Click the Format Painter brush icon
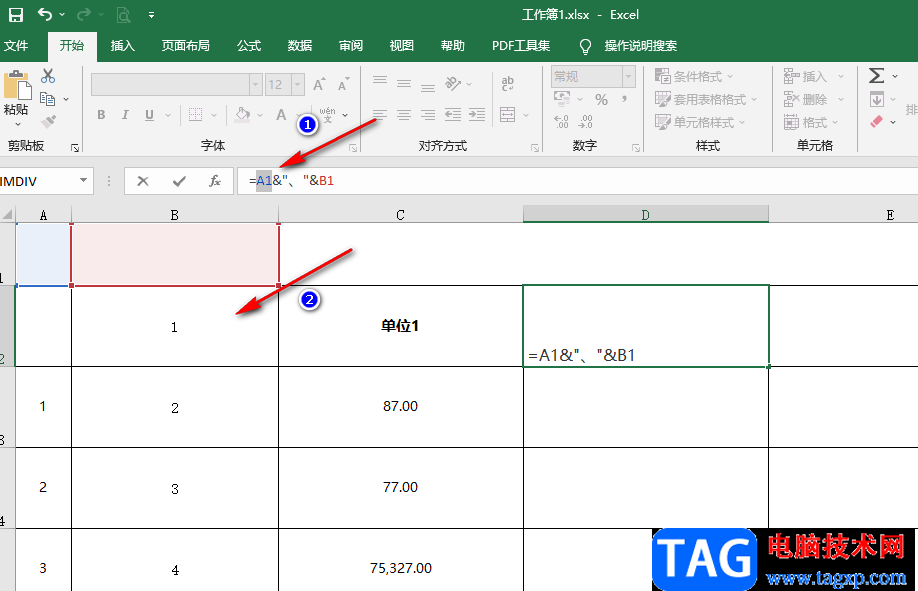 click(49, 122)
